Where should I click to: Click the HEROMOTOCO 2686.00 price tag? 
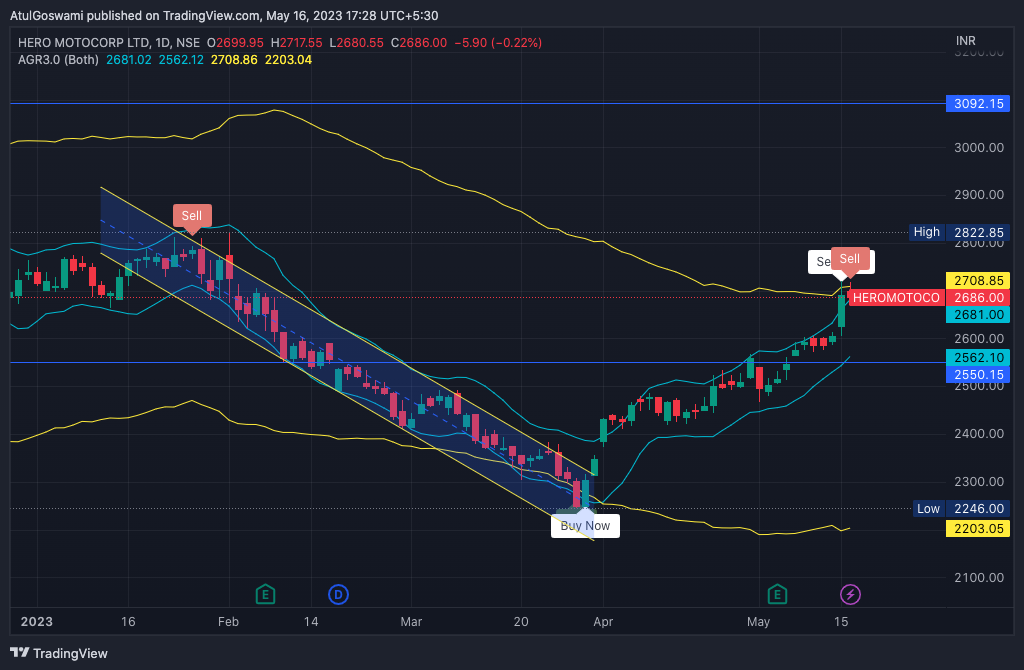click(929, 298)
